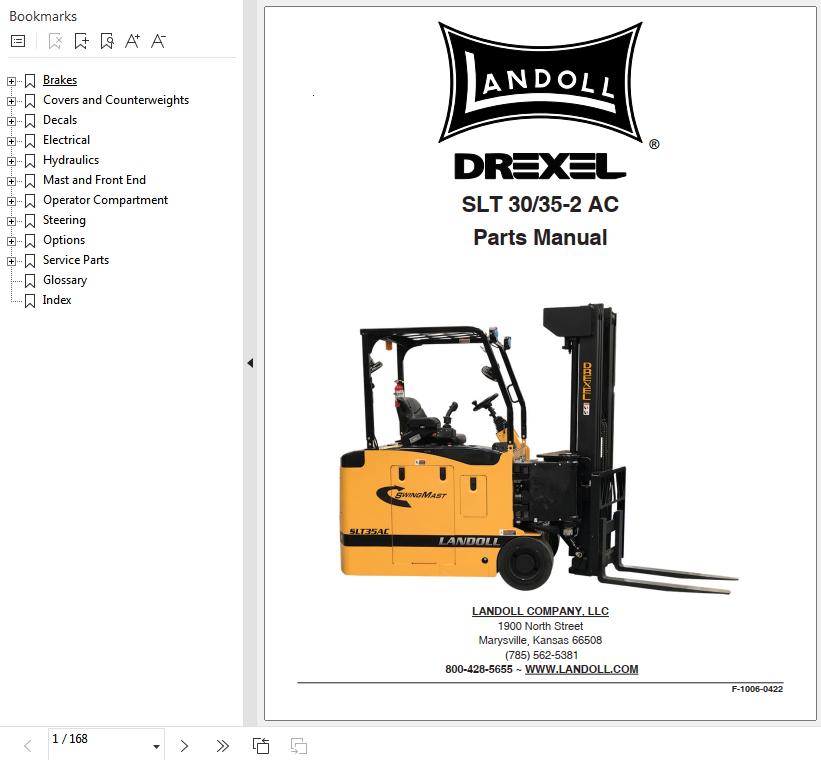The image size is (821, 760).
Task: Collapse the bookmarks panel with arrow
Action: pos(250,362)
